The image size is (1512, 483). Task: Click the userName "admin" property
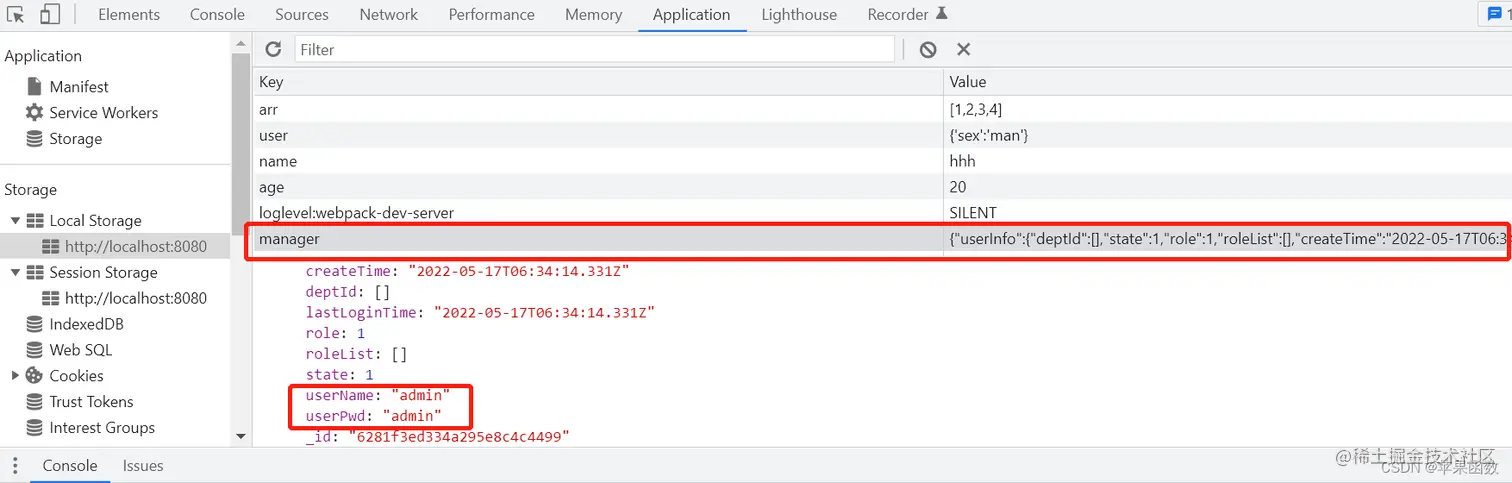click(x=378, y=396)
